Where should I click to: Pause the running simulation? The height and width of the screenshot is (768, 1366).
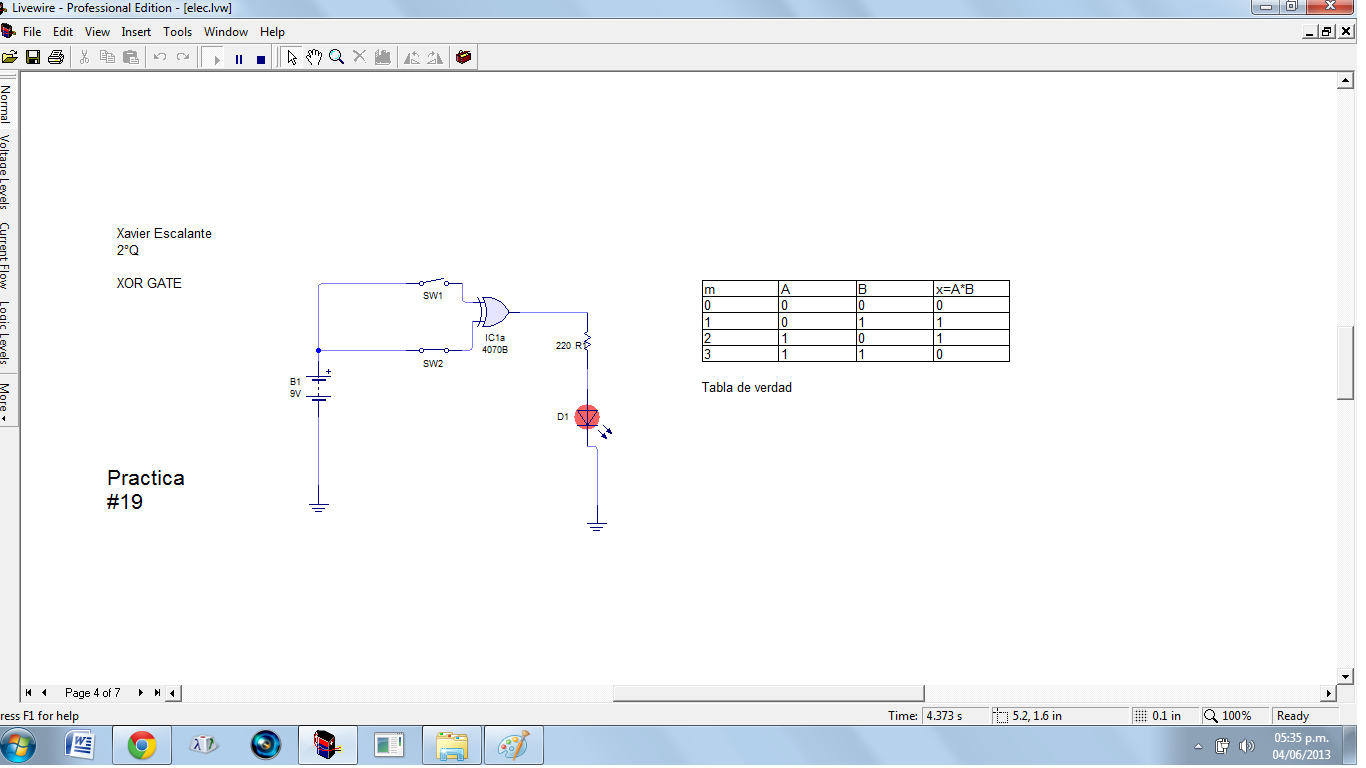238,57
